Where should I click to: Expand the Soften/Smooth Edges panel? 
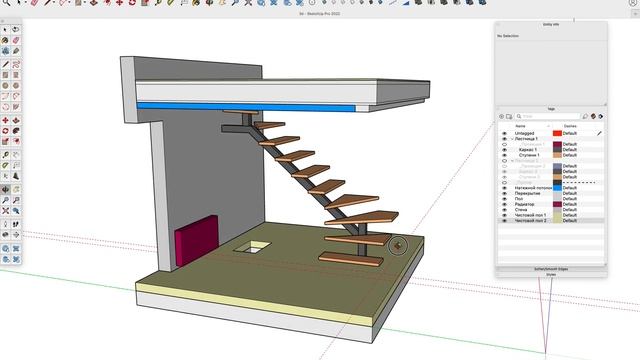click(551, 269)
